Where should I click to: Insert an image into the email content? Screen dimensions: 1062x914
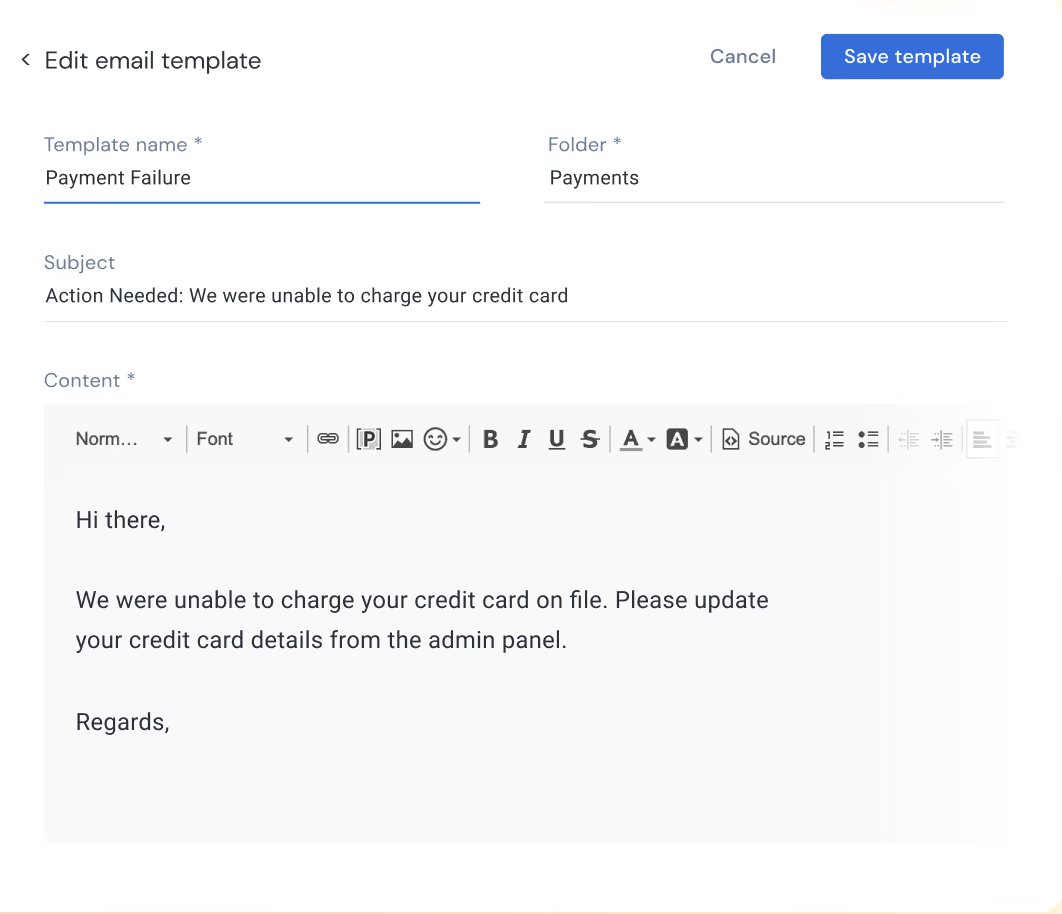[x=401, y=438]
